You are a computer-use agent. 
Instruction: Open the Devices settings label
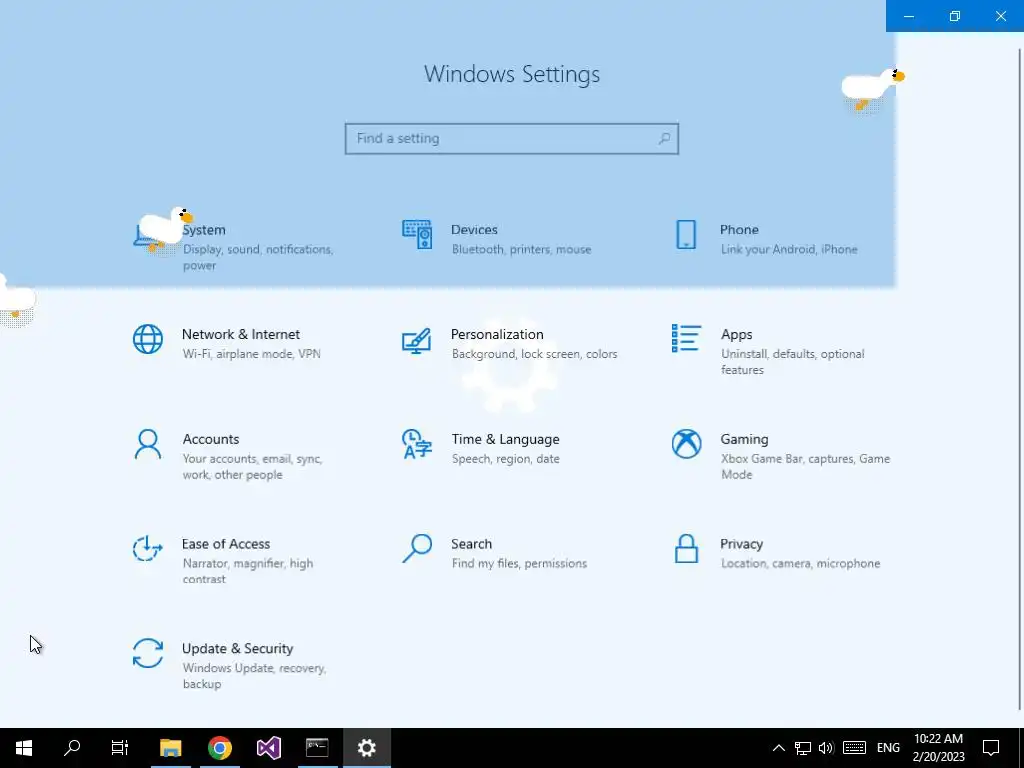coord(474,230)
